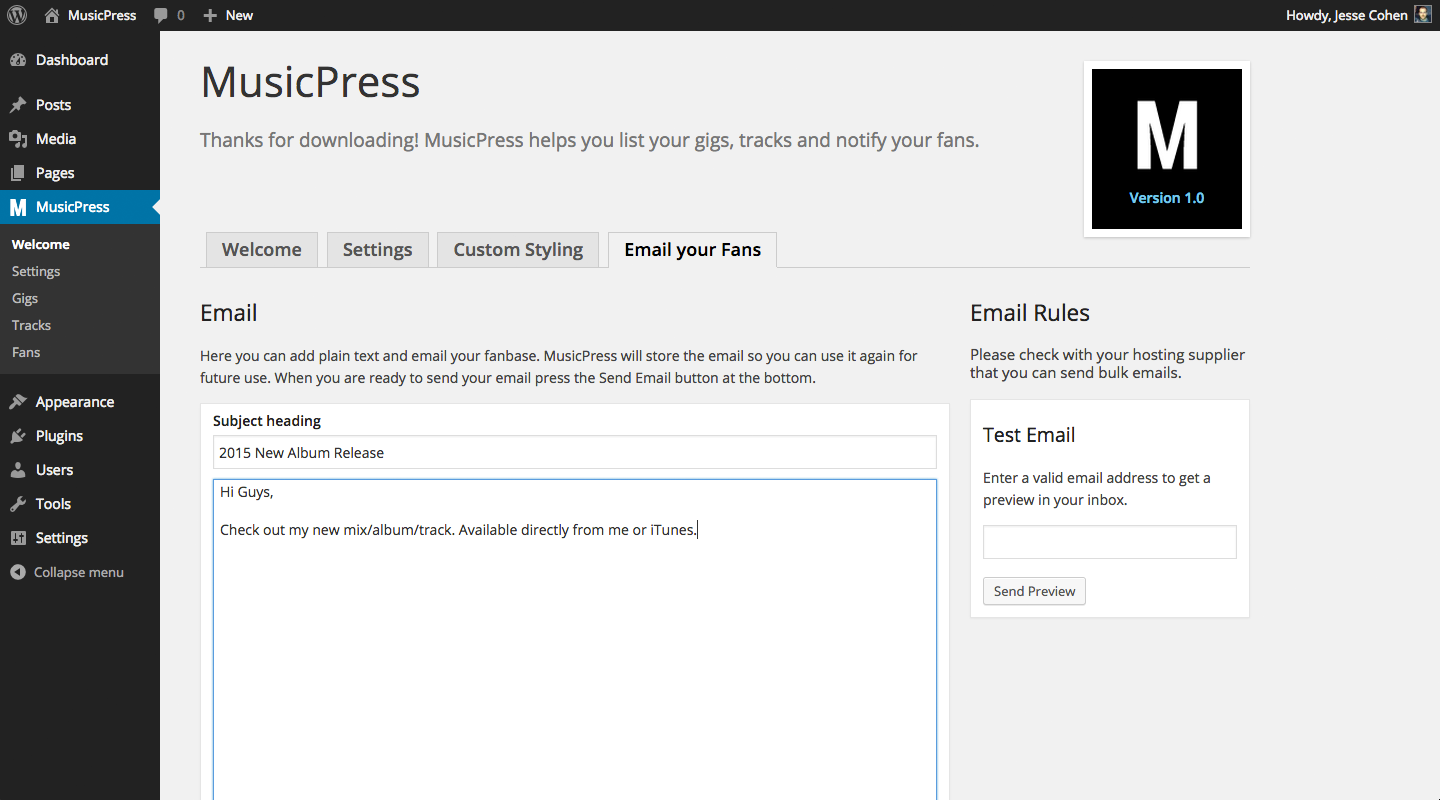
Task: Click Jesse Cohen's avatar thumbnail
Action: 1423,15
